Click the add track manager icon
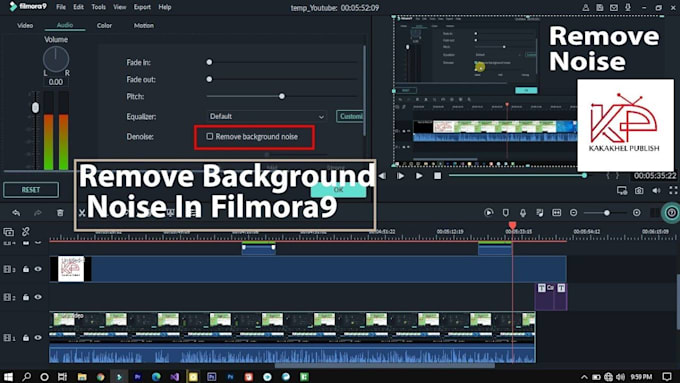The height and width of the screenshot is (383, 680). click(8, 232)
